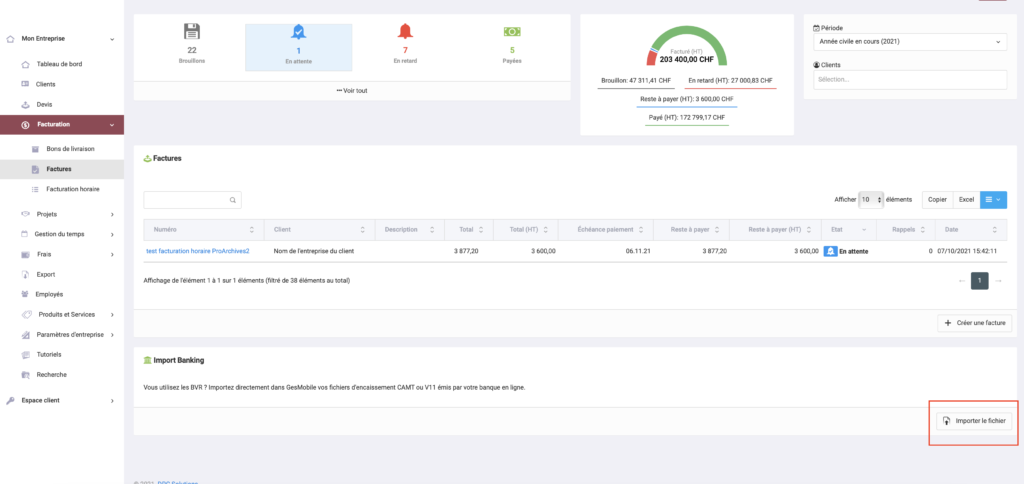Image resolution: width=1024 pixels, height=484 pixels.
Task: Expand the Espace client chevron
Action: [112, 401]
